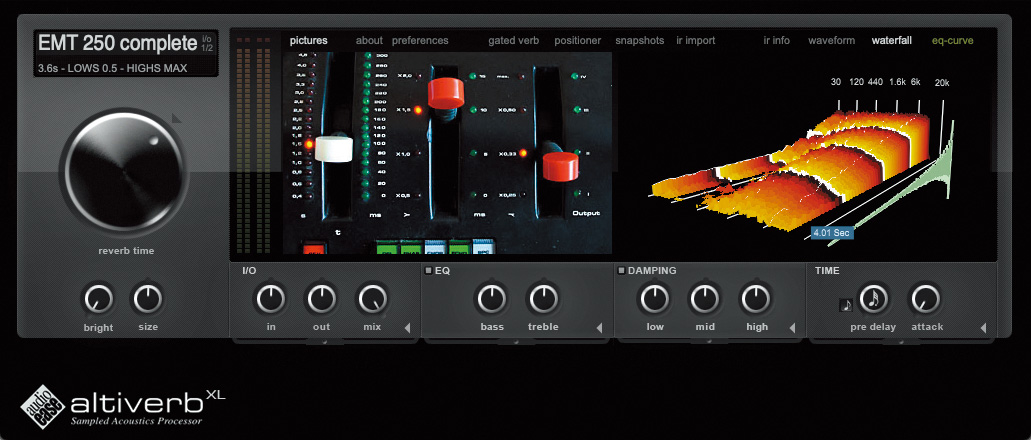Click the 30 frequency label
The width and height of the screenshot is (1031, 440).
[836, 82]
